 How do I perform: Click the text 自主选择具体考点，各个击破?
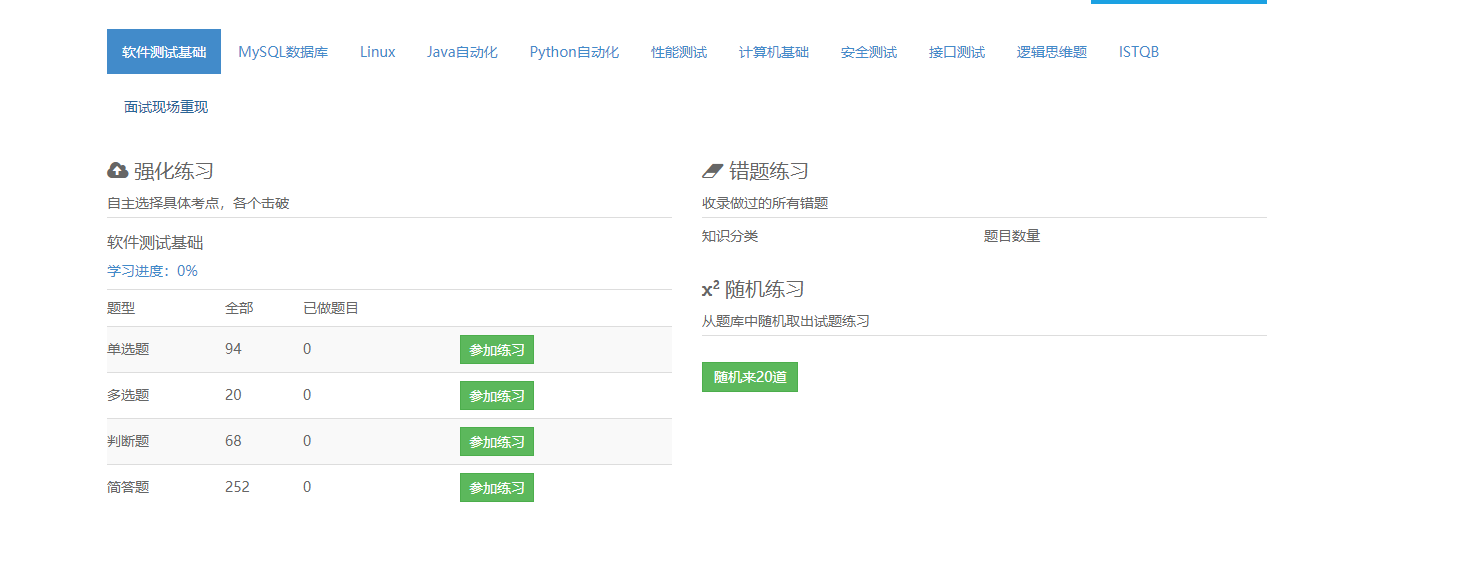198,203
